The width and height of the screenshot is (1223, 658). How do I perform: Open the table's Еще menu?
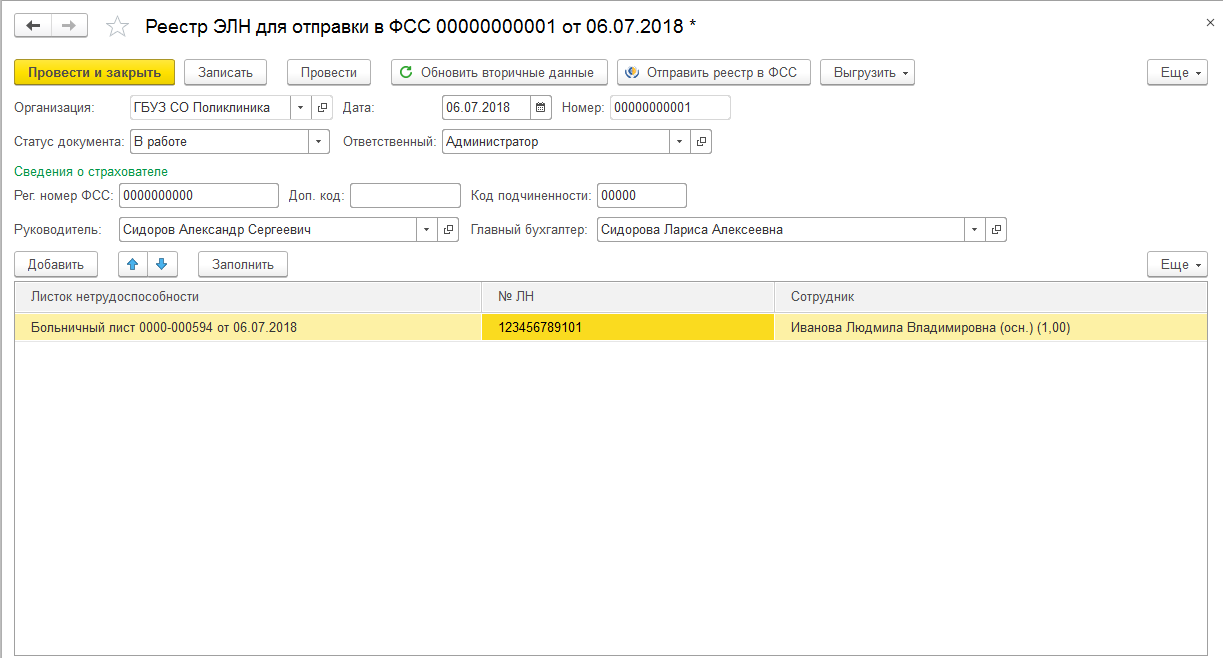pos(1177,264)
